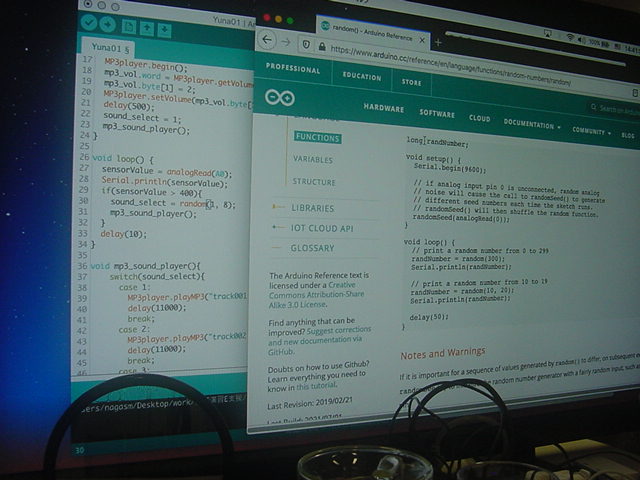Expand the DOCUMENTATION dropdown menu
The height and width of the screenshot is (480, 640).
pyautogui.click(x=531, y=124)
